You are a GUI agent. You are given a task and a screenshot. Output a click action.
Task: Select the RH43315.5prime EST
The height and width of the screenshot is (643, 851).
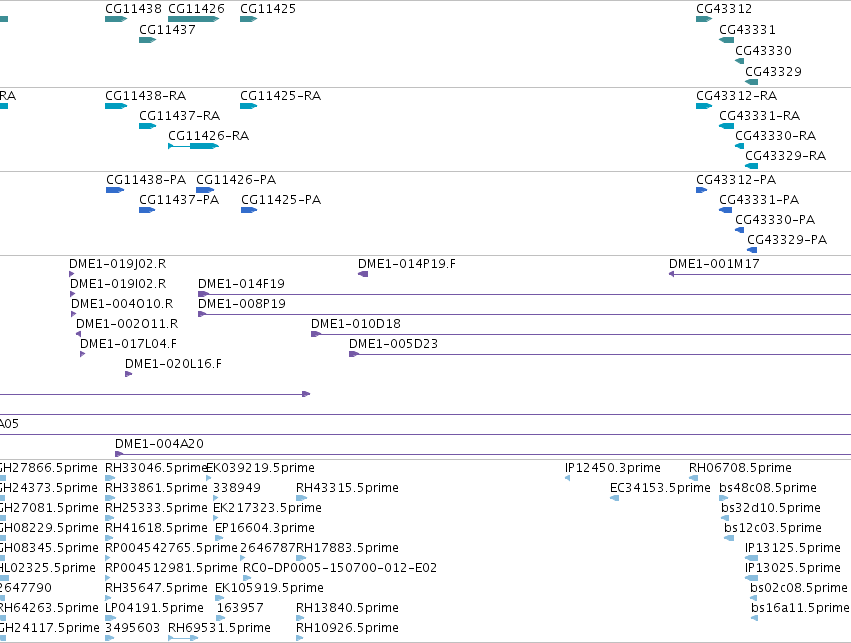point(302,498)
